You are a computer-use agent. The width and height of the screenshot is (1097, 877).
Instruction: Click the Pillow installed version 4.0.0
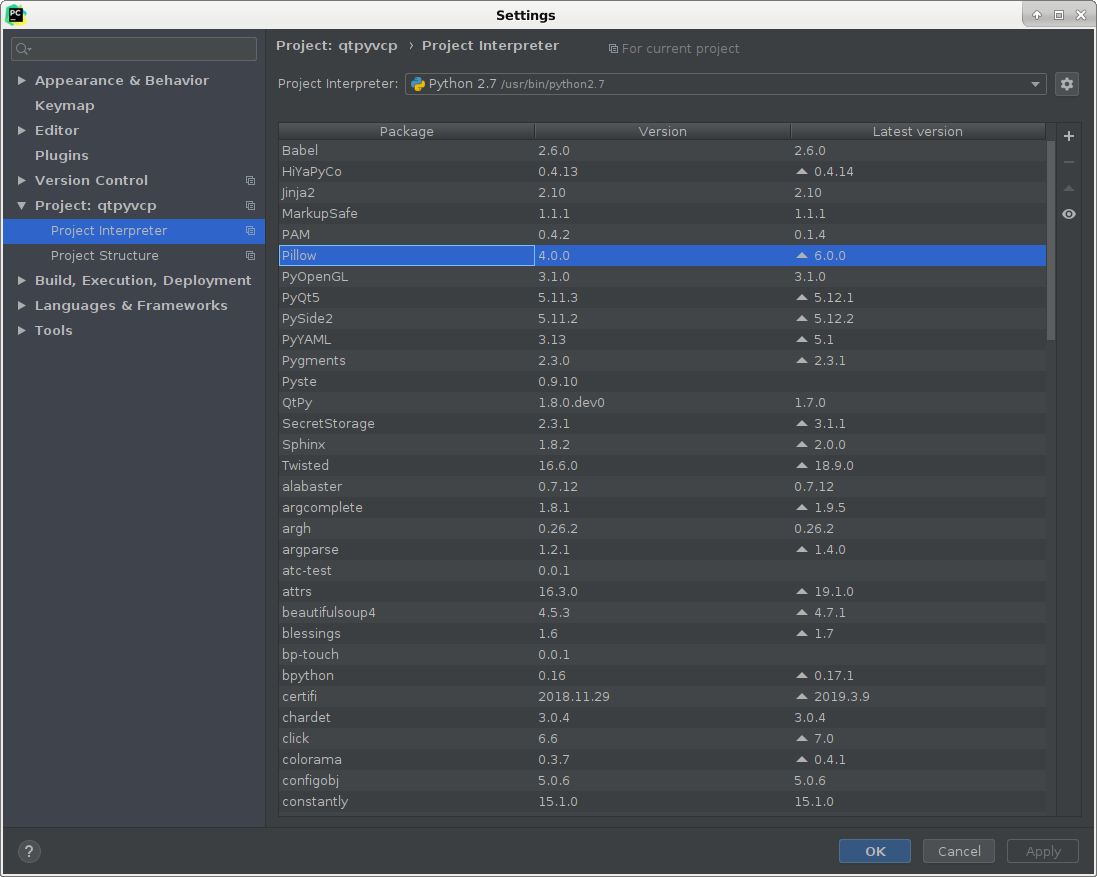(553, 255)
